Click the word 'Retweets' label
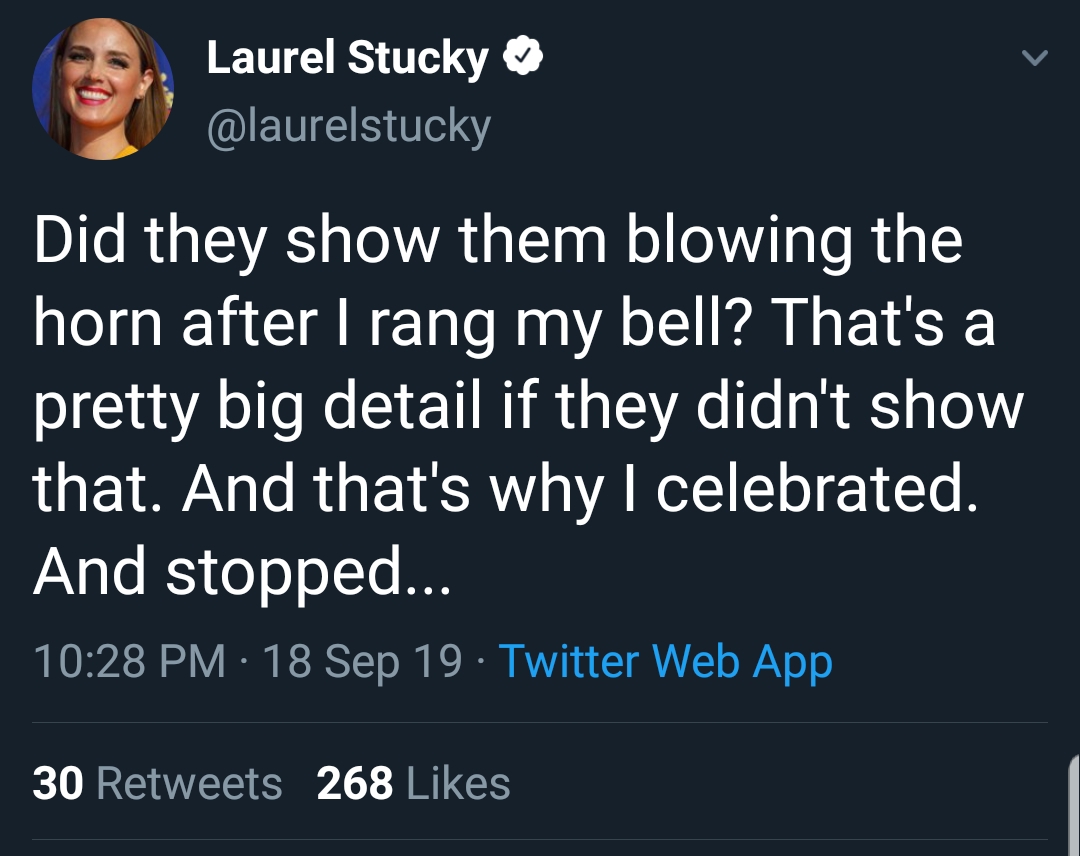 [189, 784]
